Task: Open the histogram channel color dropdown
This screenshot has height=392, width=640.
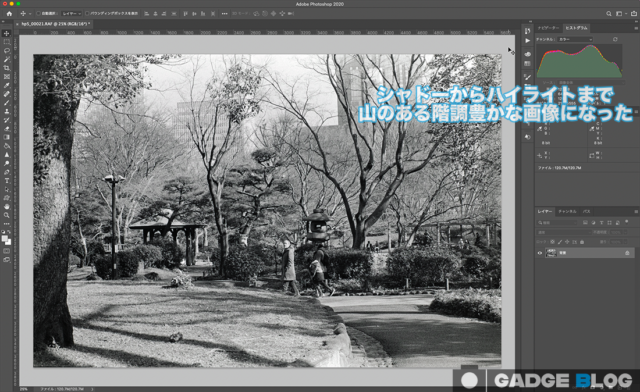Action: (576, 39)
